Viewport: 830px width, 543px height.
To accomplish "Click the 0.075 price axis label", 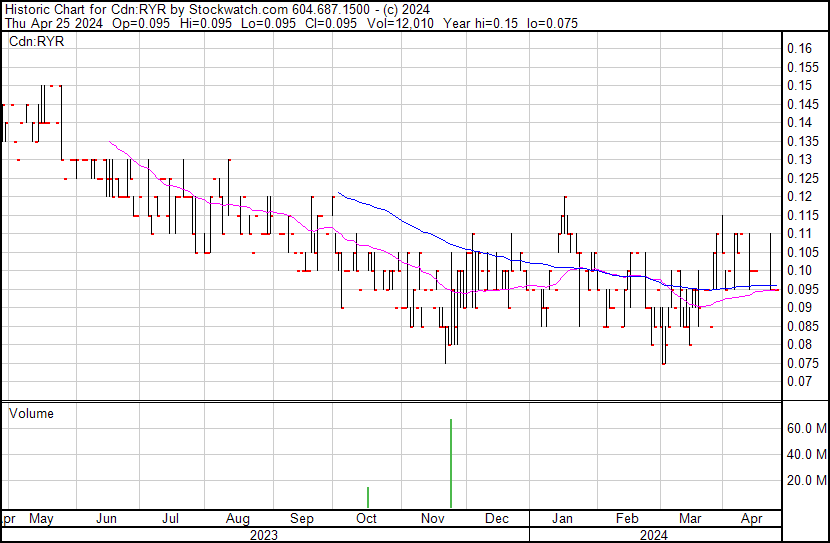I will pyautogui.click(x=803, y=363).
